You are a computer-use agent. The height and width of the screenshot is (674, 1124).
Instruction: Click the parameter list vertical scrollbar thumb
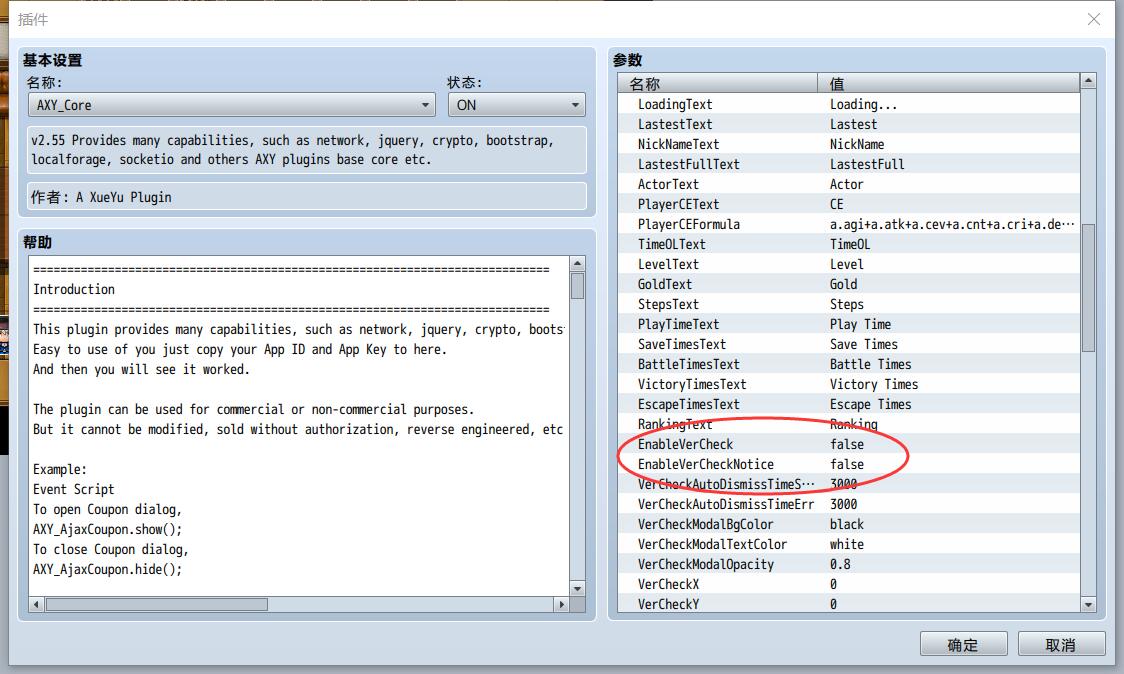pos(1088,288)
